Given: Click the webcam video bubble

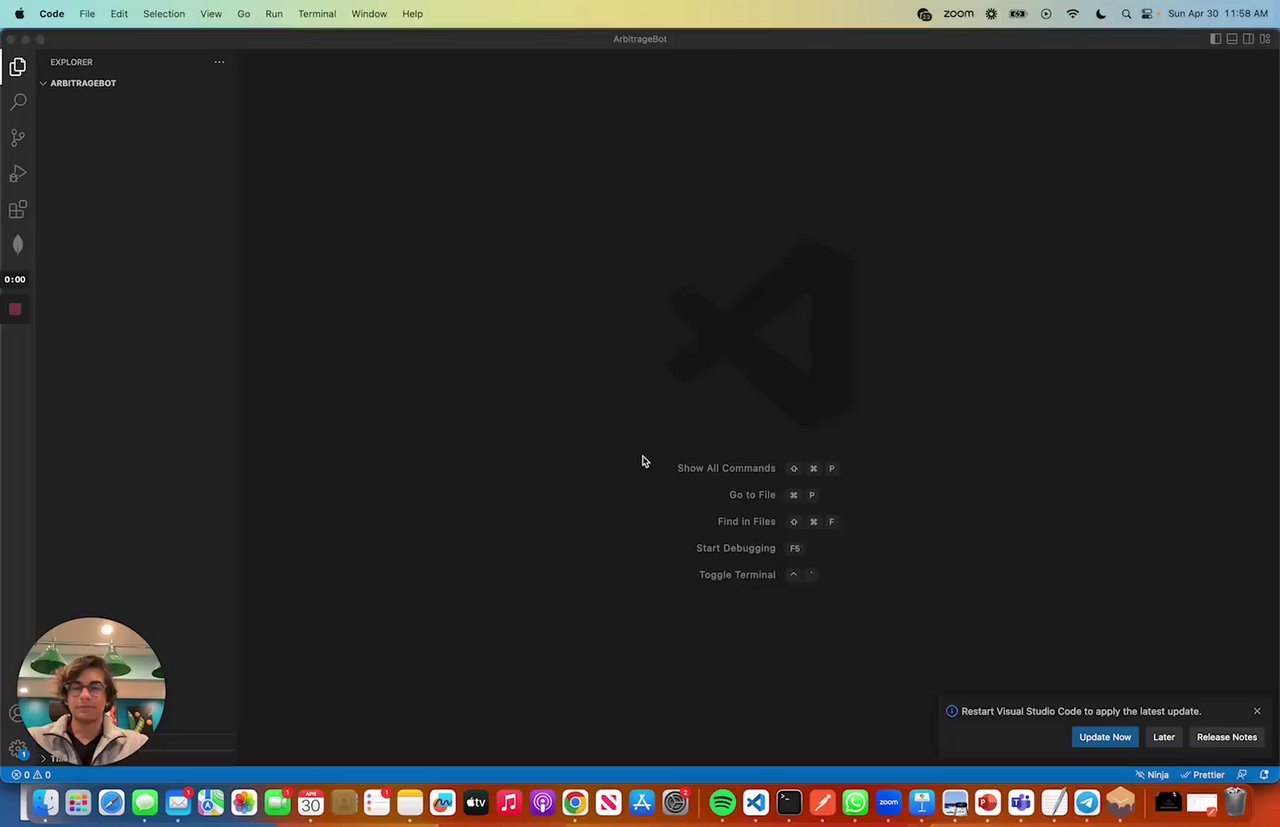Looking at the screenshot, I should click(91, 692).
